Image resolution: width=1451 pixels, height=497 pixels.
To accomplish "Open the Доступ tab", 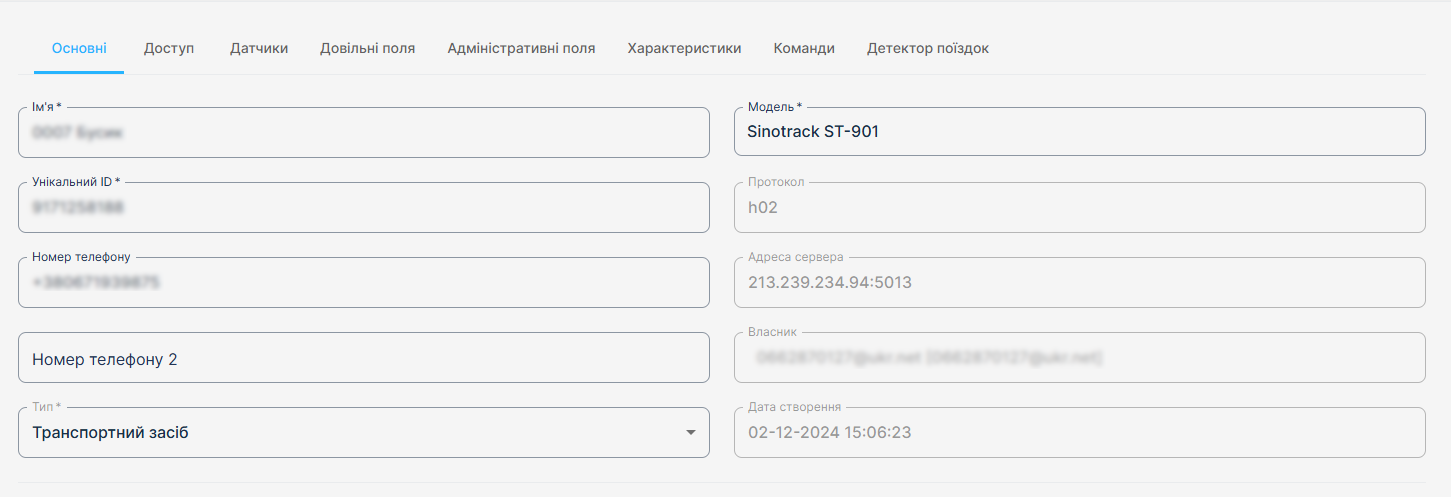I will 169,48.
